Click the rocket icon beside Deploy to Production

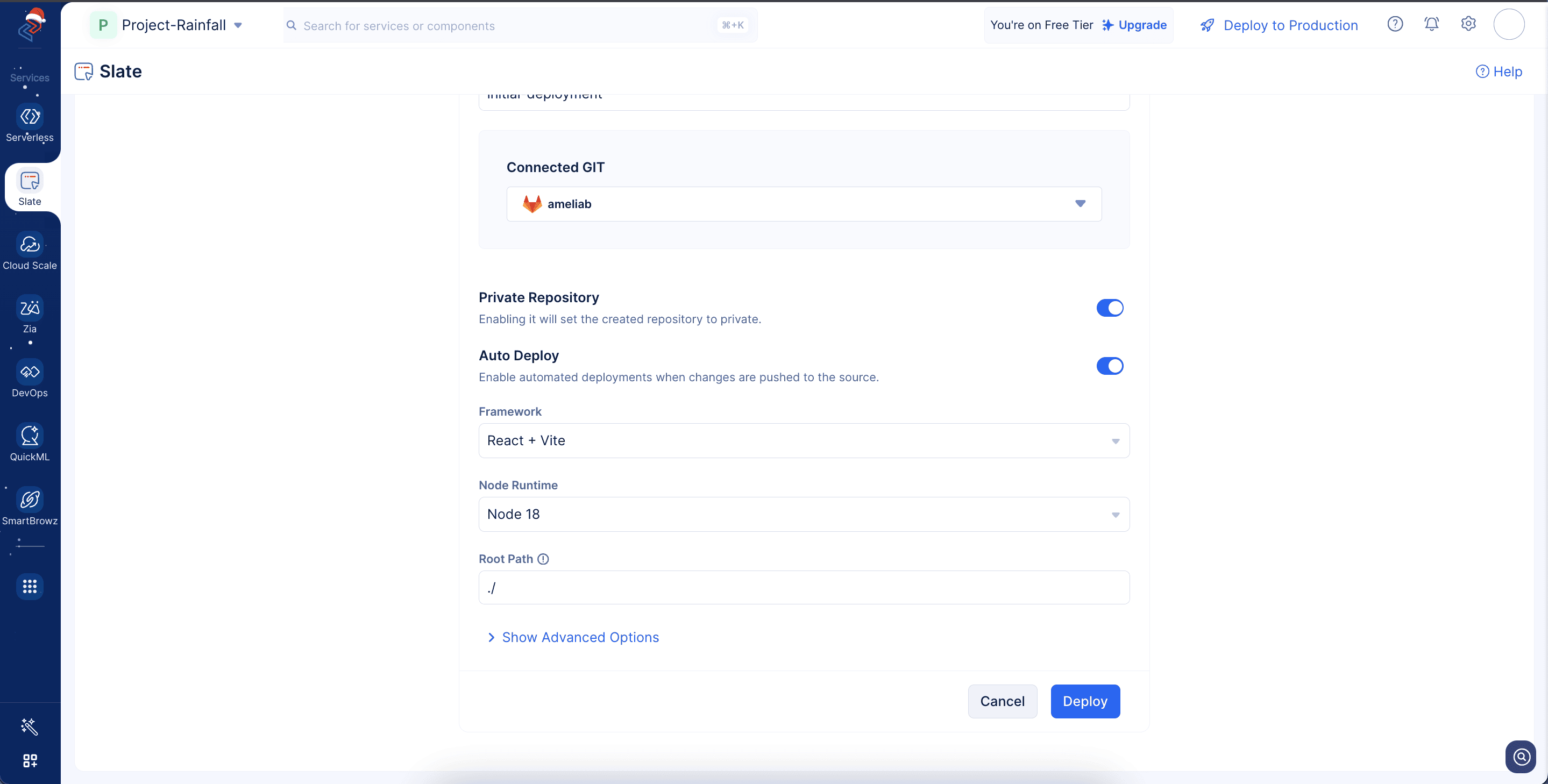coord(1208,25)
